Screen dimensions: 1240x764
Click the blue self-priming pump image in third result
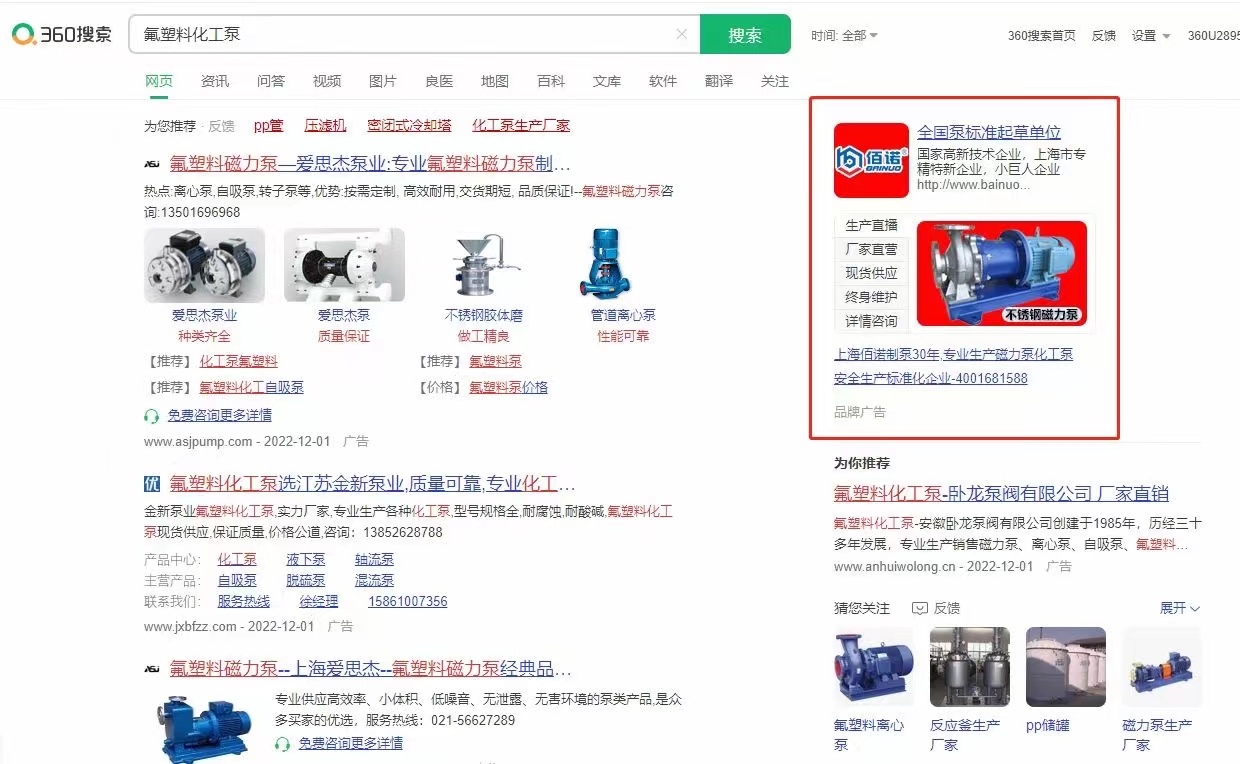pos(204,728)
